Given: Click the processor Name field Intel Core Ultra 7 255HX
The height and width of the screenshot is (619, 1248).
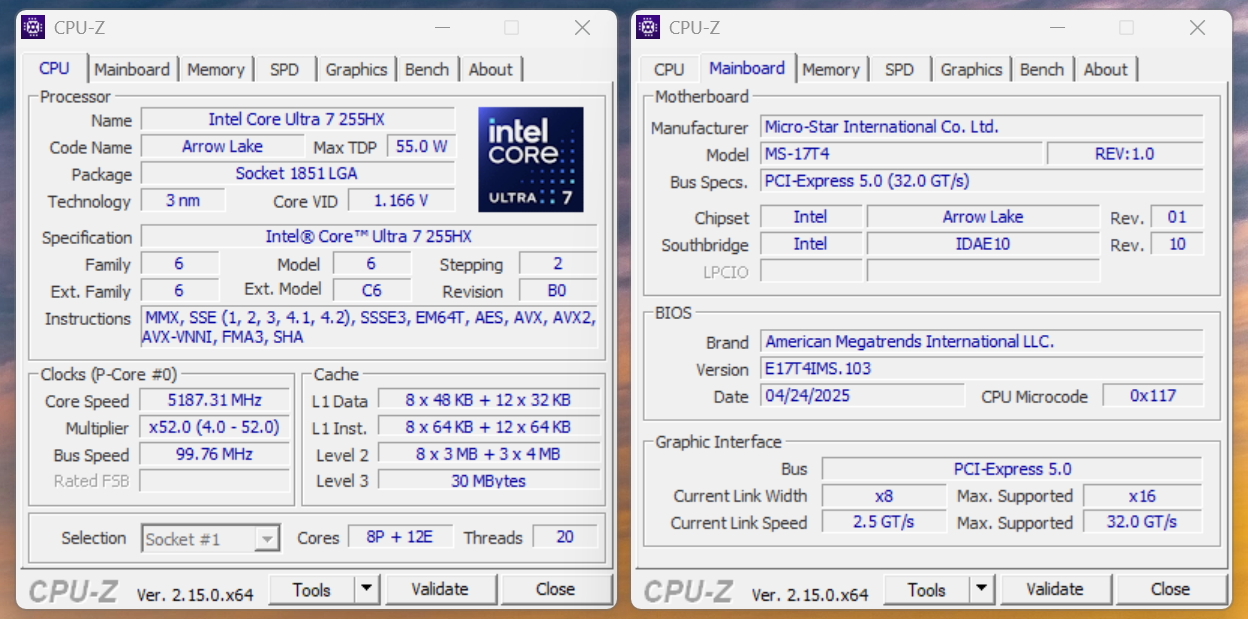Looking at the screenshot, I should [297, 120].
